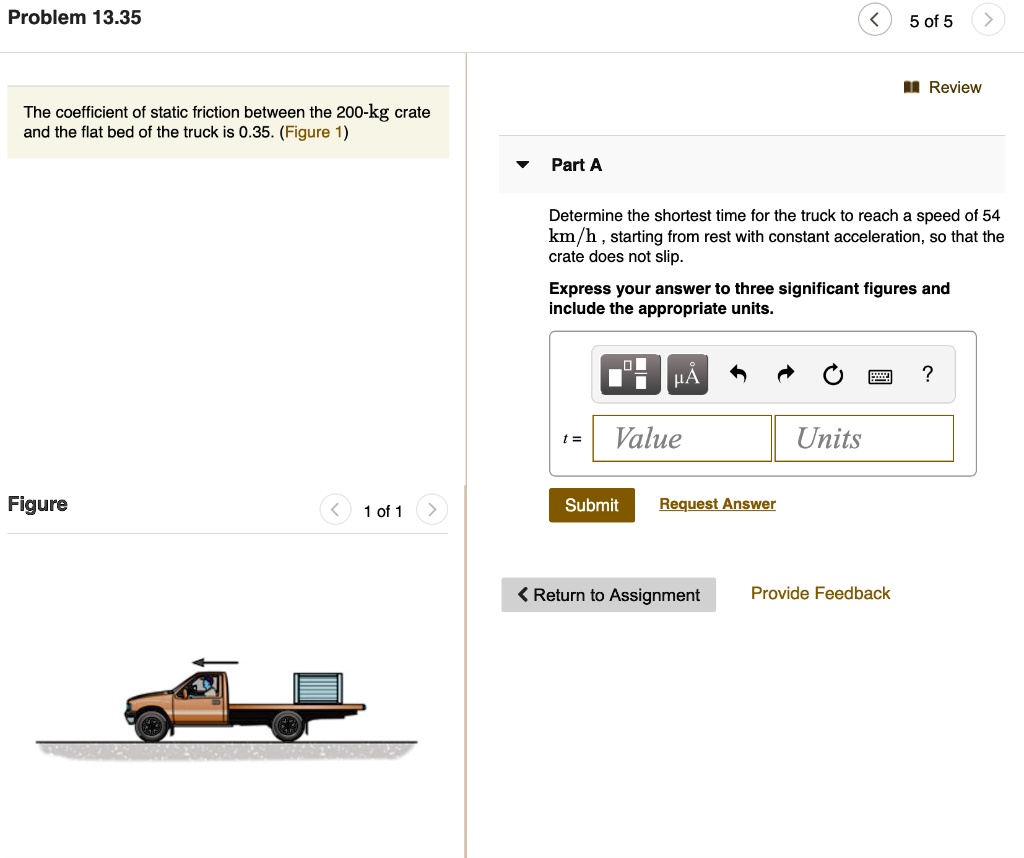Show next figure

[x=431, y=510]
